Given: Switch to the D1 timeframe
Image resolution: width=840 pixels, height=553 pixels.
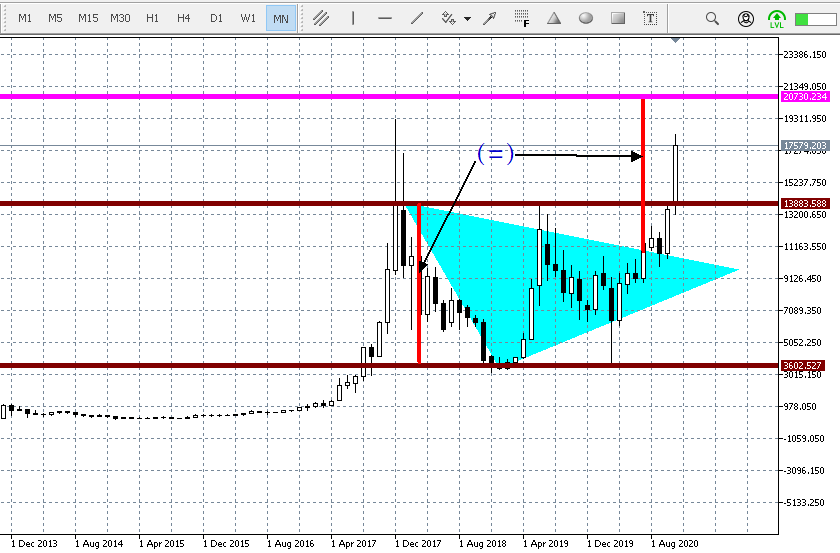Looking at the screenshot, I should coord(216,18).
